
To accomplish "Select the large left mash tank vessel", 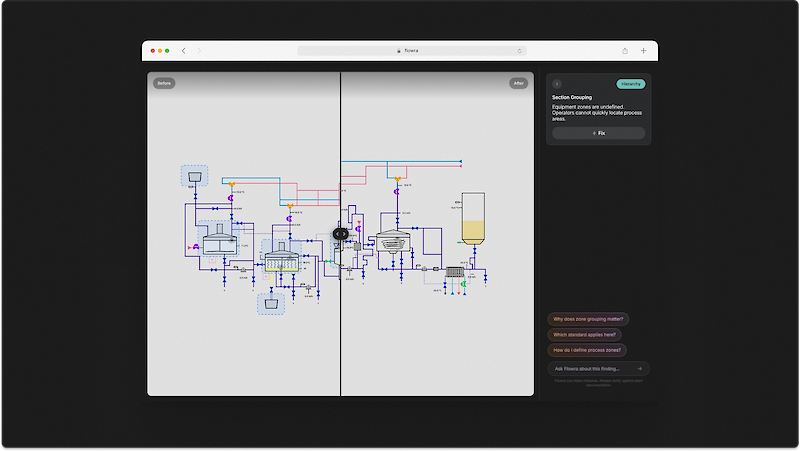I will (x=220, y=240).
